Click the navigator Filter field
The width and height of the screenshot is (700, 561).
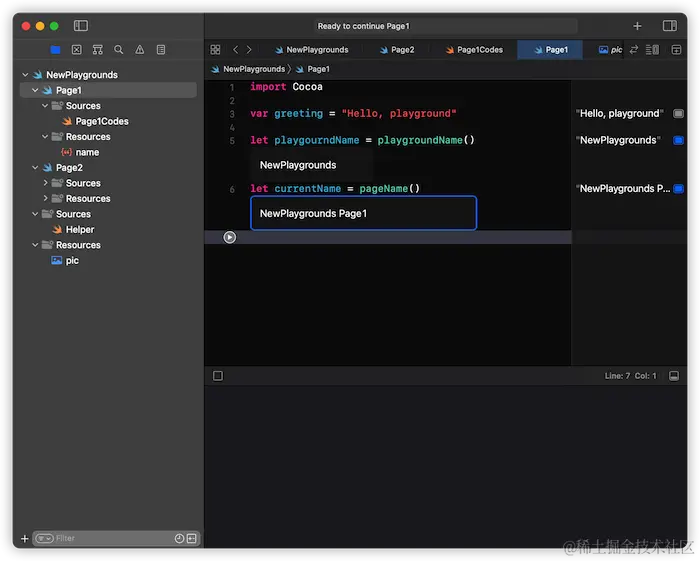pos(116,539)
